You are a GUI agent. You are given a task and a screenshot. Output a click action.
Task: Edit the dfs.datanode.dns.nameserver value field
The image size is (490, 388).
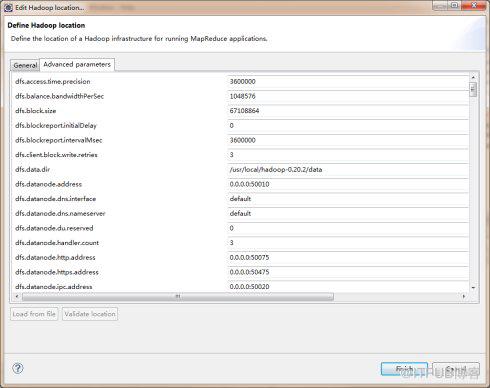[348, 214]
